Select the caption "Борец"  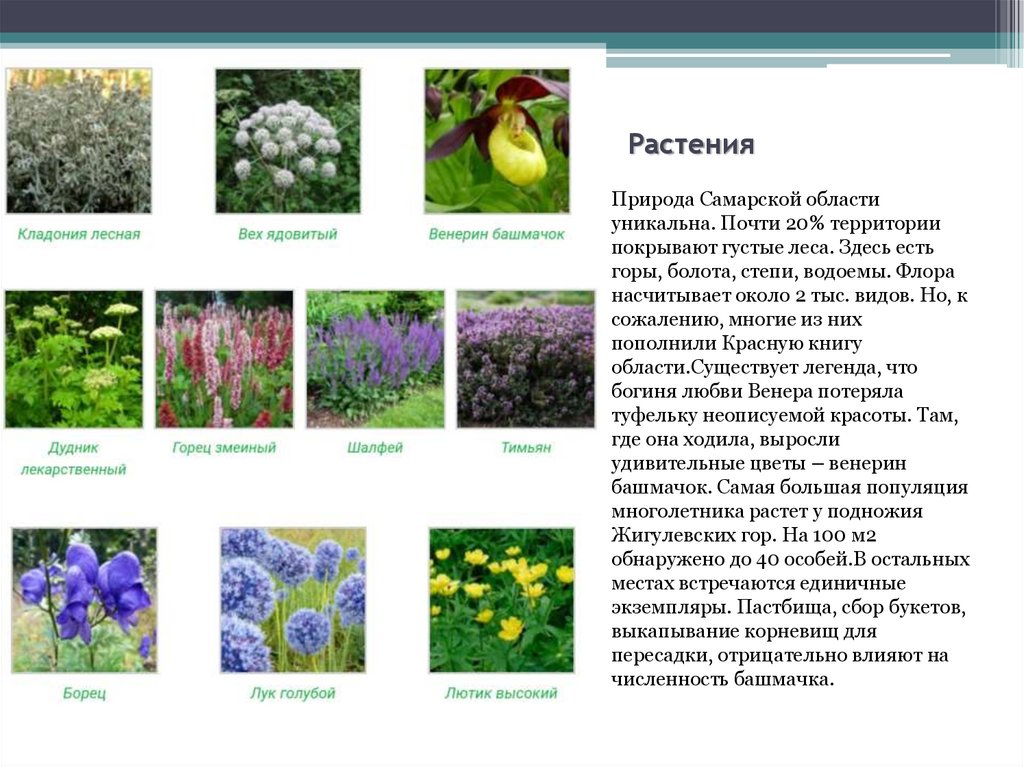coord(84,693)
